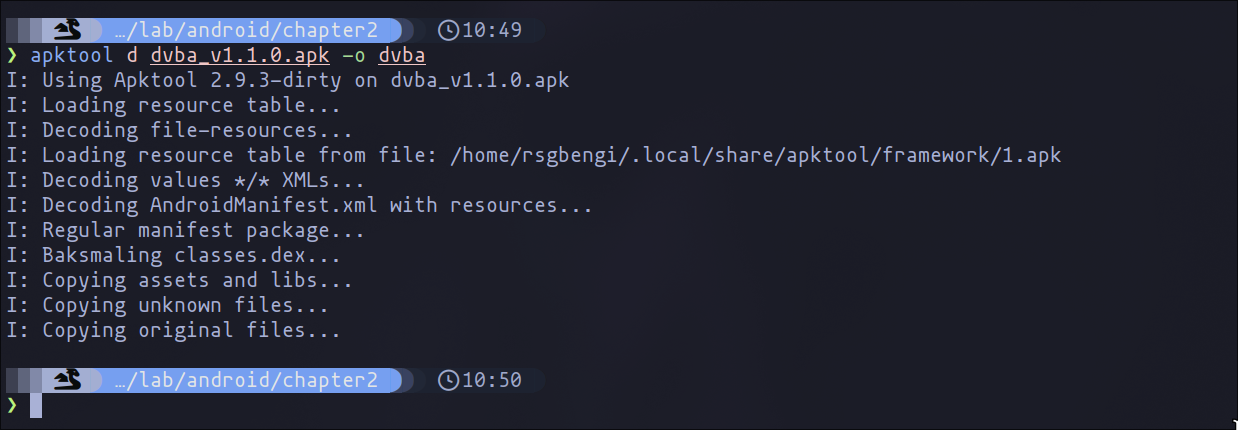Viewport: 1238px width, 430px height.
Task: Click the underlined dvba_v1.1.0.apk argument
Action: click(239, 55)
